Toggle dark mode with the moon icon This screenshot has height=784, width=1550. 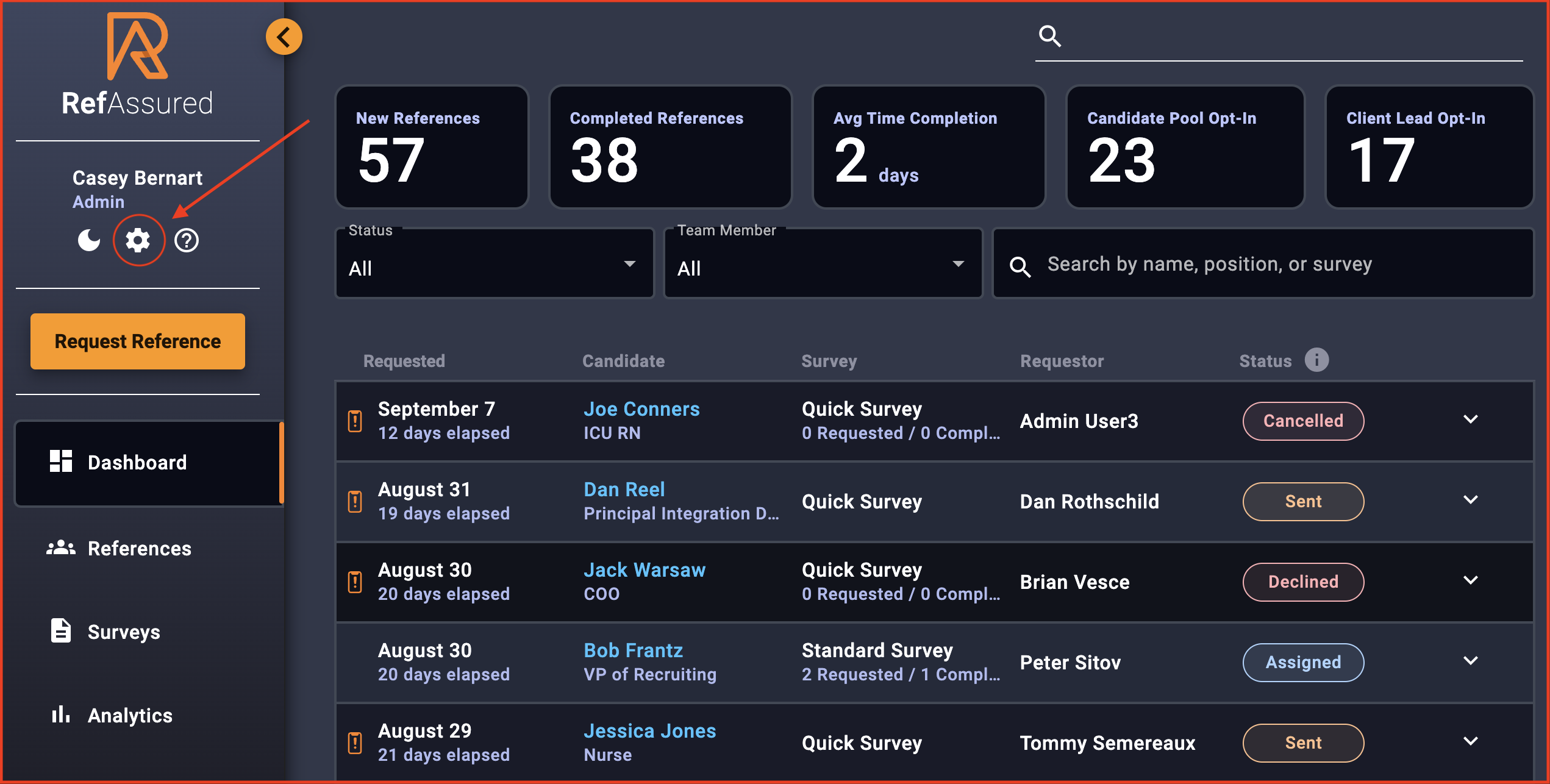click(x=89, y=240)
